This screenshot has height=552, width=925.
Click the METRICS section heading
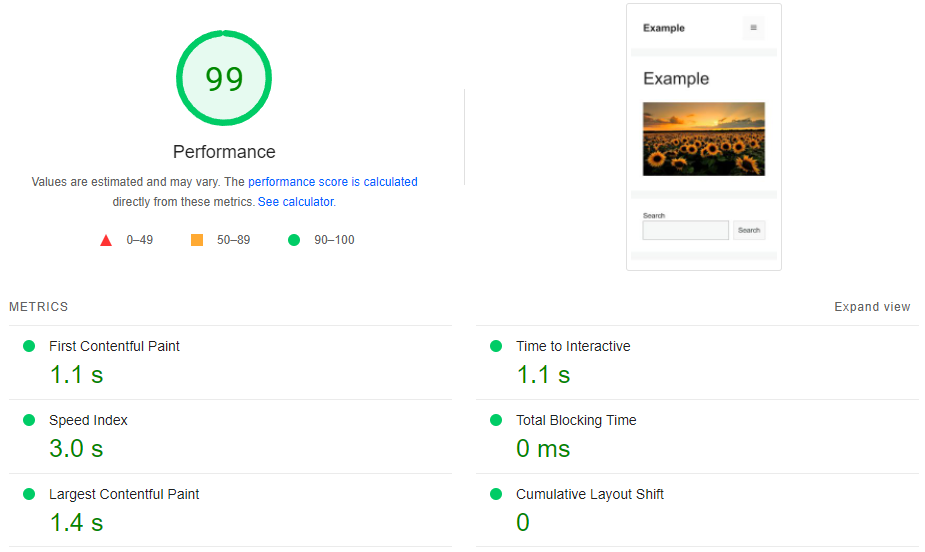click(39, 307)
